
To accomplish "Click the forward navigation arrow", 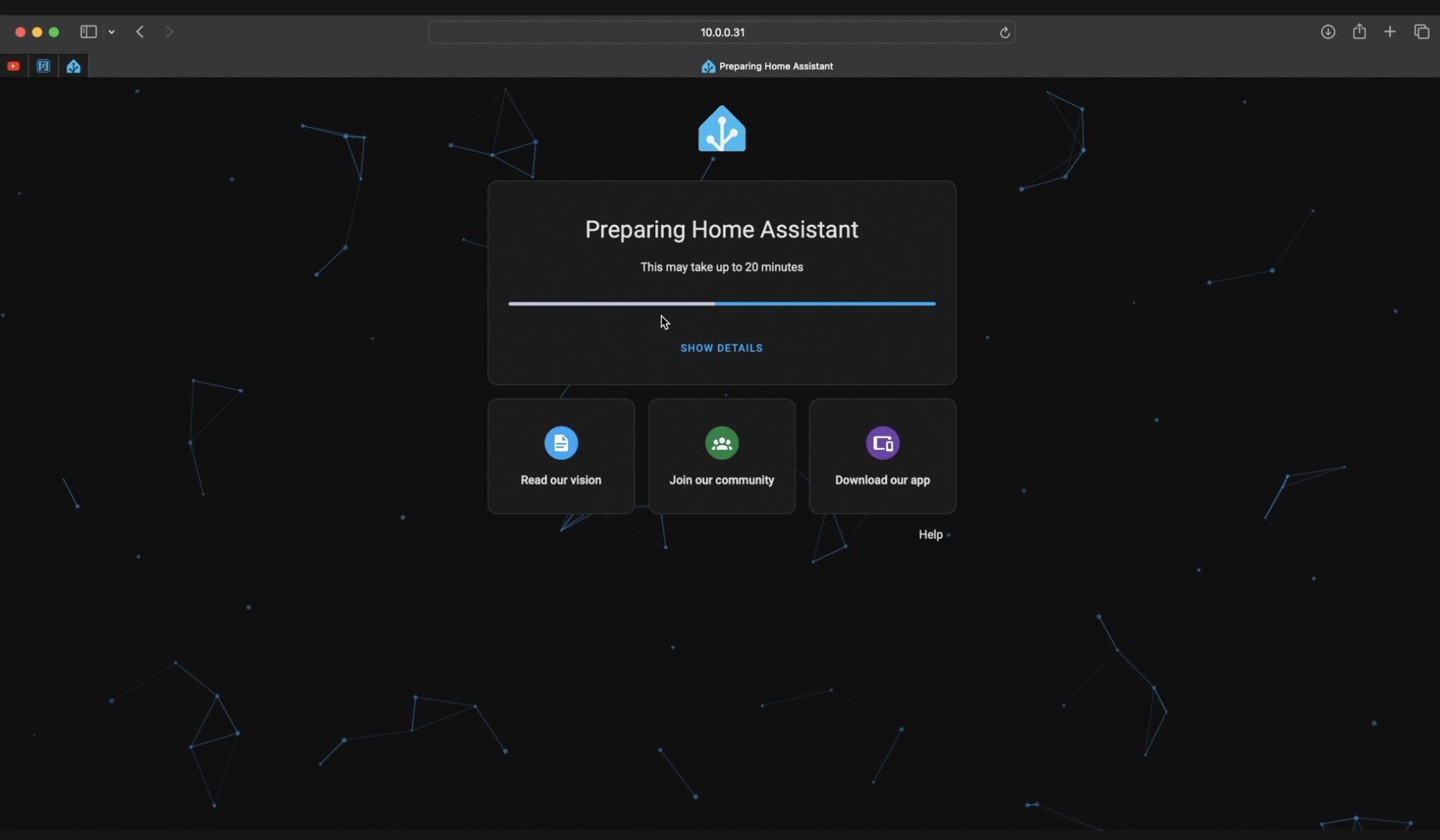I will [169, 32].
